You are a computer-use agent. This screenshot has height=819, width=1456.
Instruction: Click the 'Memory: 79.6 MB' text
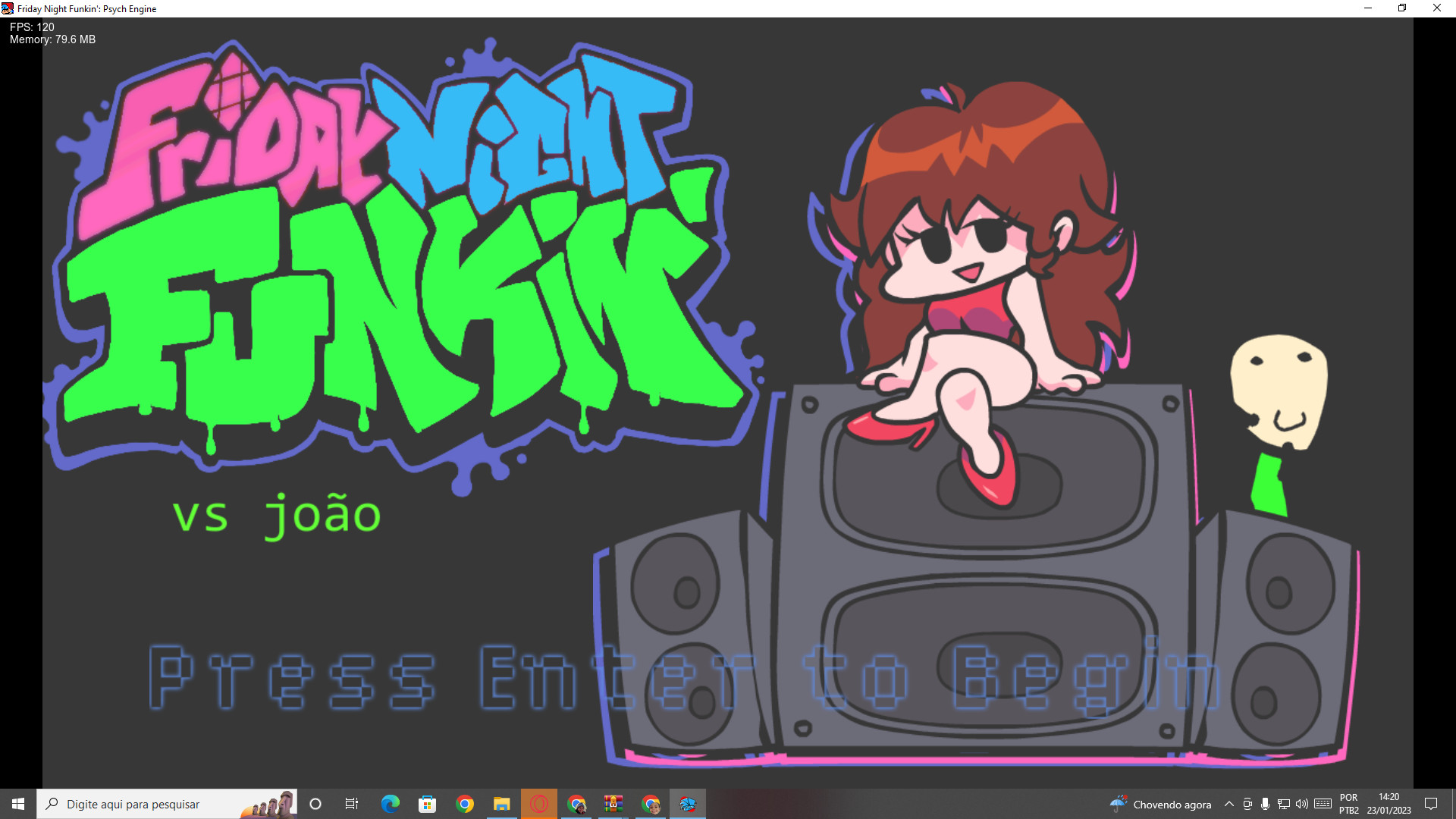(52, 39)
